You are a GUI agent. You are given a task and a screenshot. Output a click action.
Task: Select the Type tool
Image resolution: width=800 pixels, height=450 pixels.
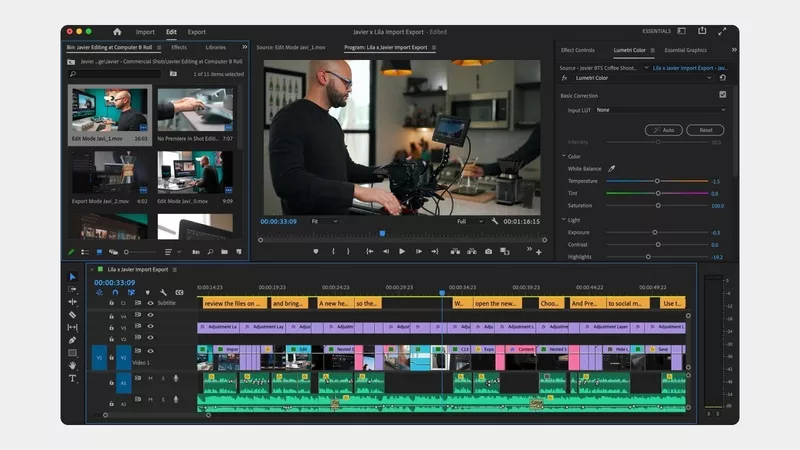(x=72, y=379)
